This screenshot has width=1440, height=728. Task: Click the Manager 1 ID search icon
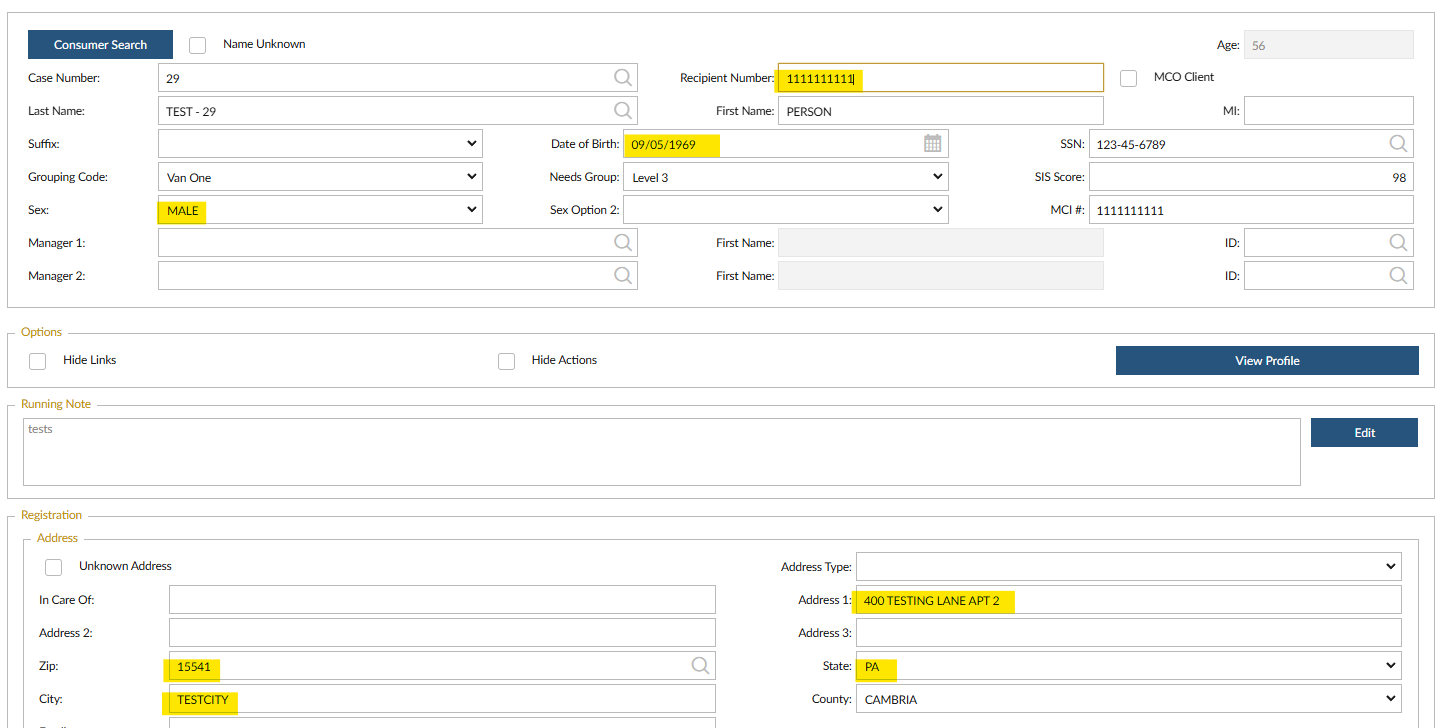coord(1398,243)
